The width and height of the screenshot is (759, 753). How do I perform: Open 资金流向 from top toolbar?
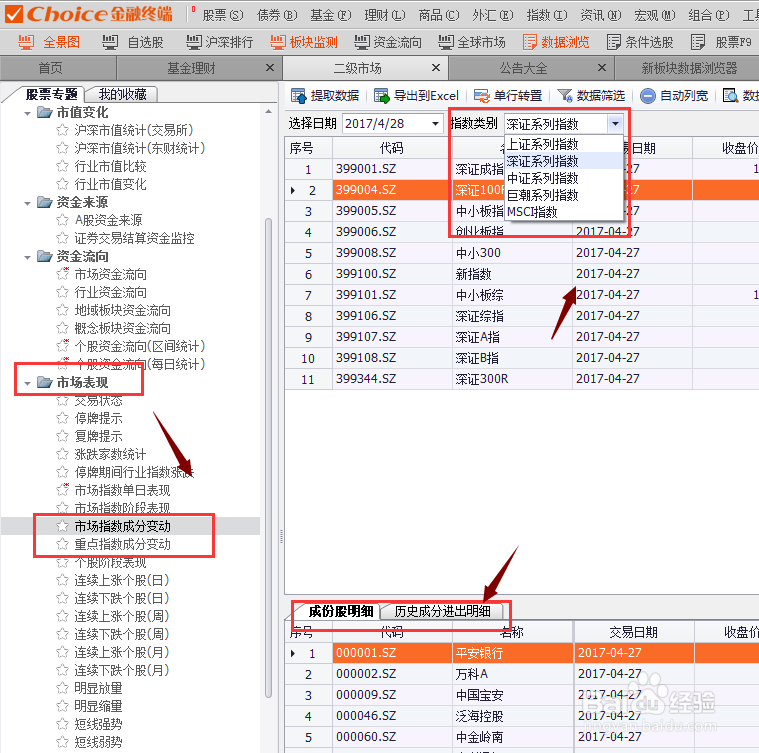tap(388, 42)
